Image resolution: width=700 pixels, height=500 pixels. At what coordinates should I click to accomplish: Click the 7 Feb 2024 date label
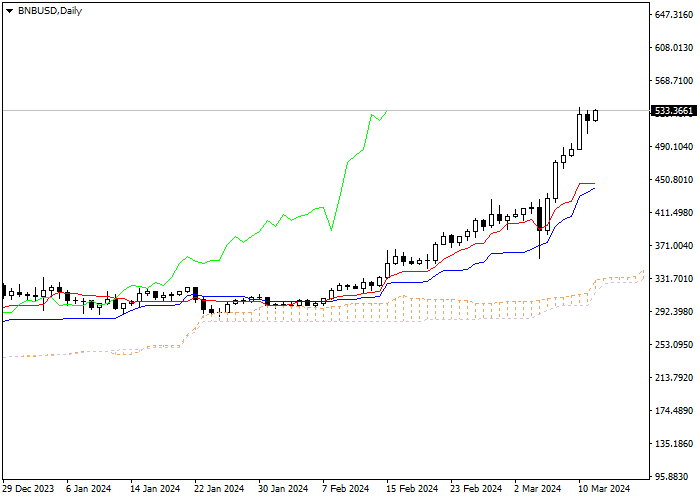[x=346, y=489]
